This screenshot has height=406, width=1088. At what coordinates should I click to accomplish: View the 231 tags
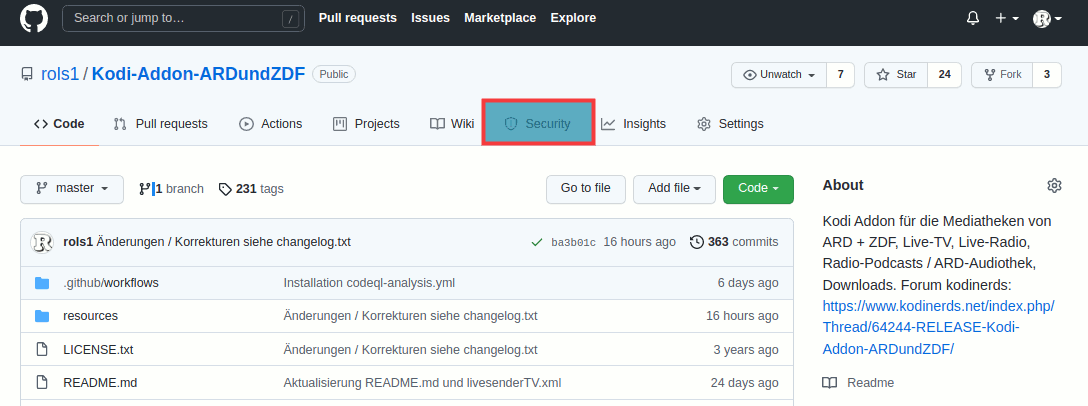point(251,189)
